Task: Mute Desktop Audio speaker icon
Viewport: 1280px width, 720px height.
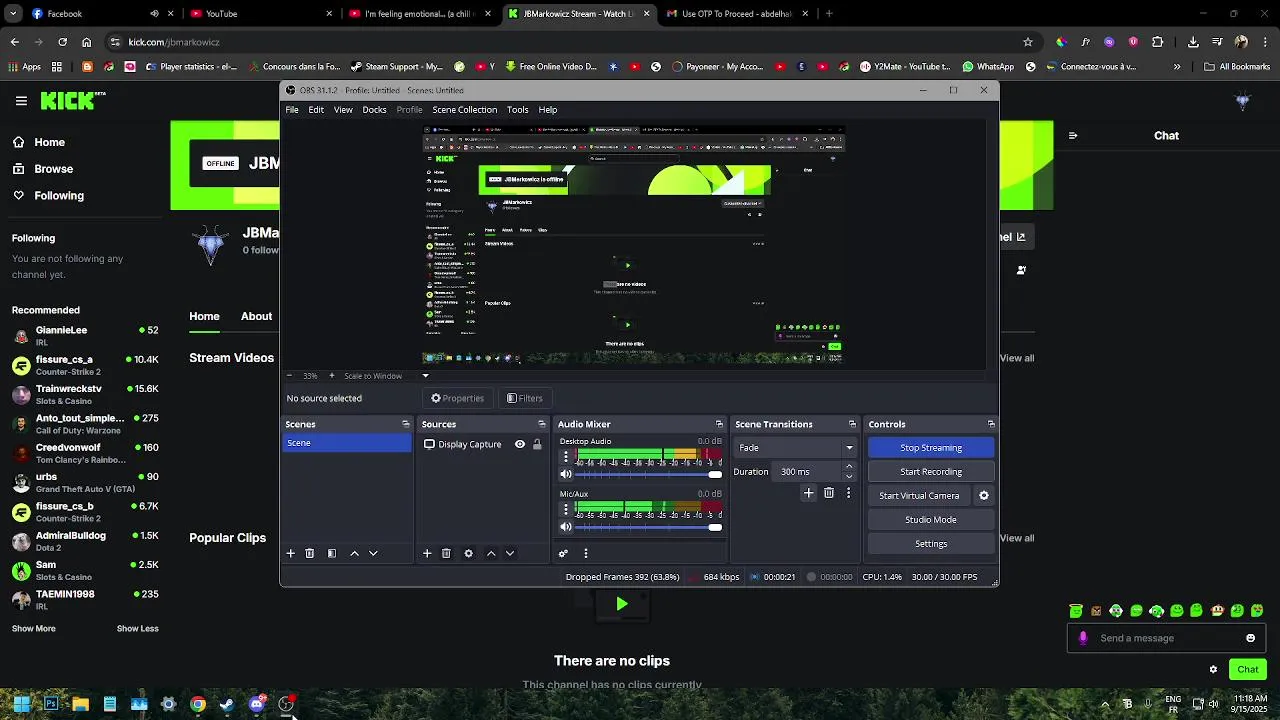Action: pos(566,474)
